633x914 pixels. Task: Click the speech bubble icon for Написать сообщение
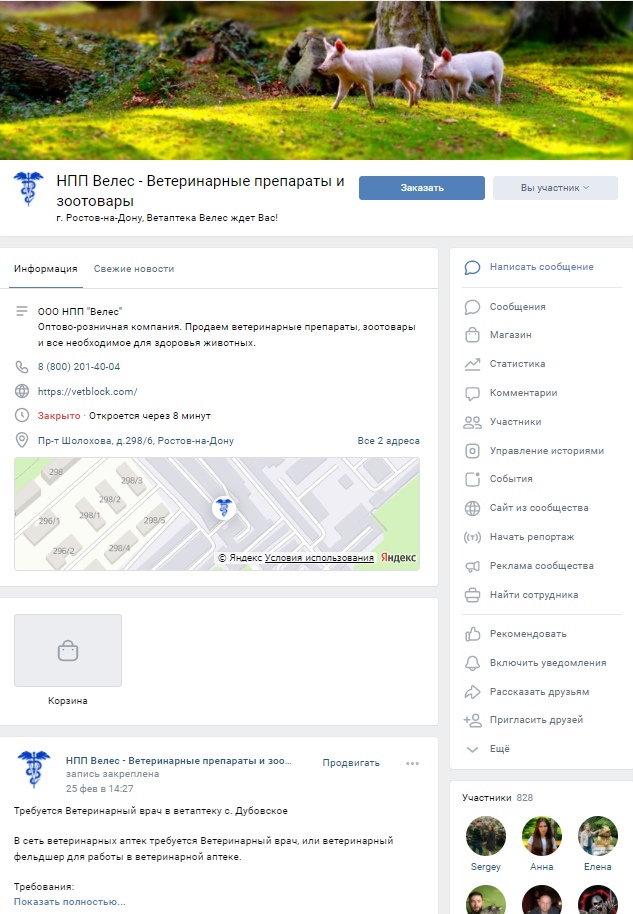click(x=472, y=268)
